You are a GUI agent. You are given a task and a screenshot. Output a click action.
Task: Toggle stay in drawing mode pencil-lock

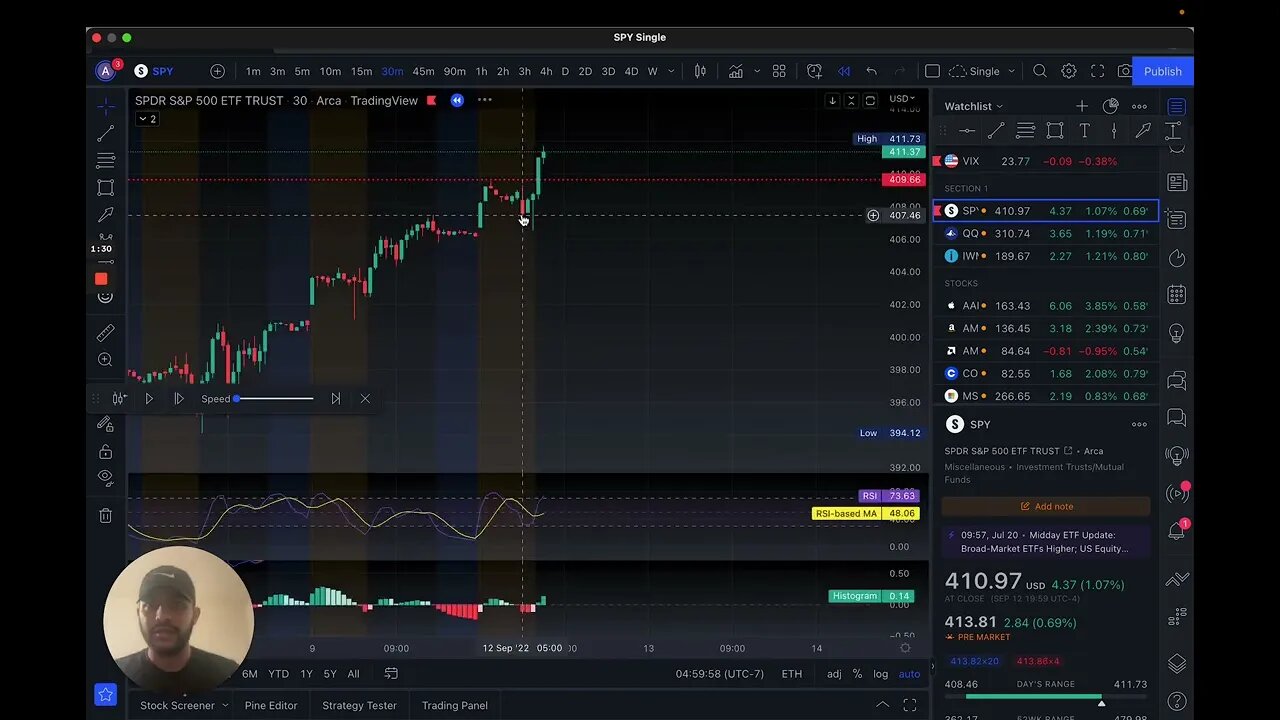pos(105,424)
